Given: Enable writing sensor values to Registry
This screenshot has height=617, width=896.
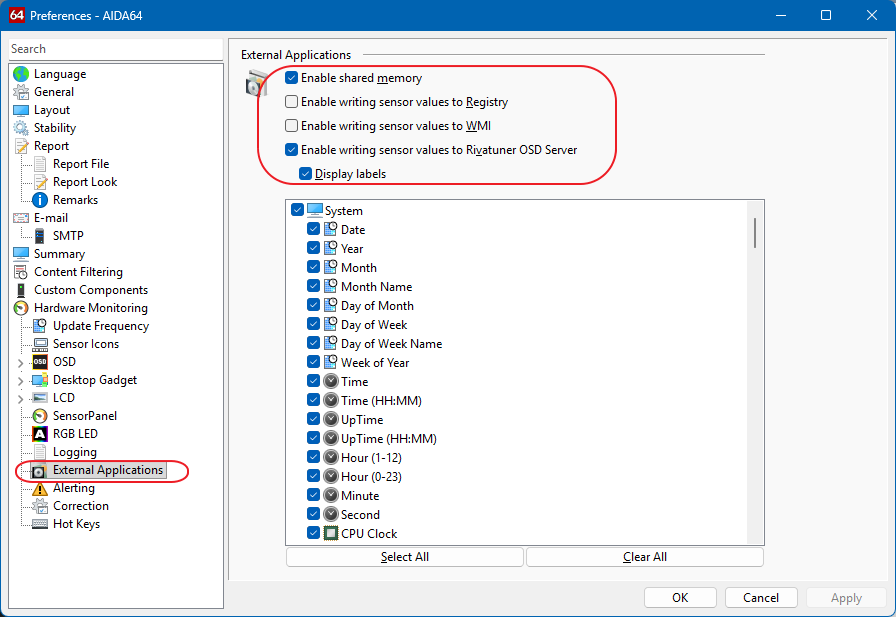Looking at the screenshot, I should [x=291, y=102].
